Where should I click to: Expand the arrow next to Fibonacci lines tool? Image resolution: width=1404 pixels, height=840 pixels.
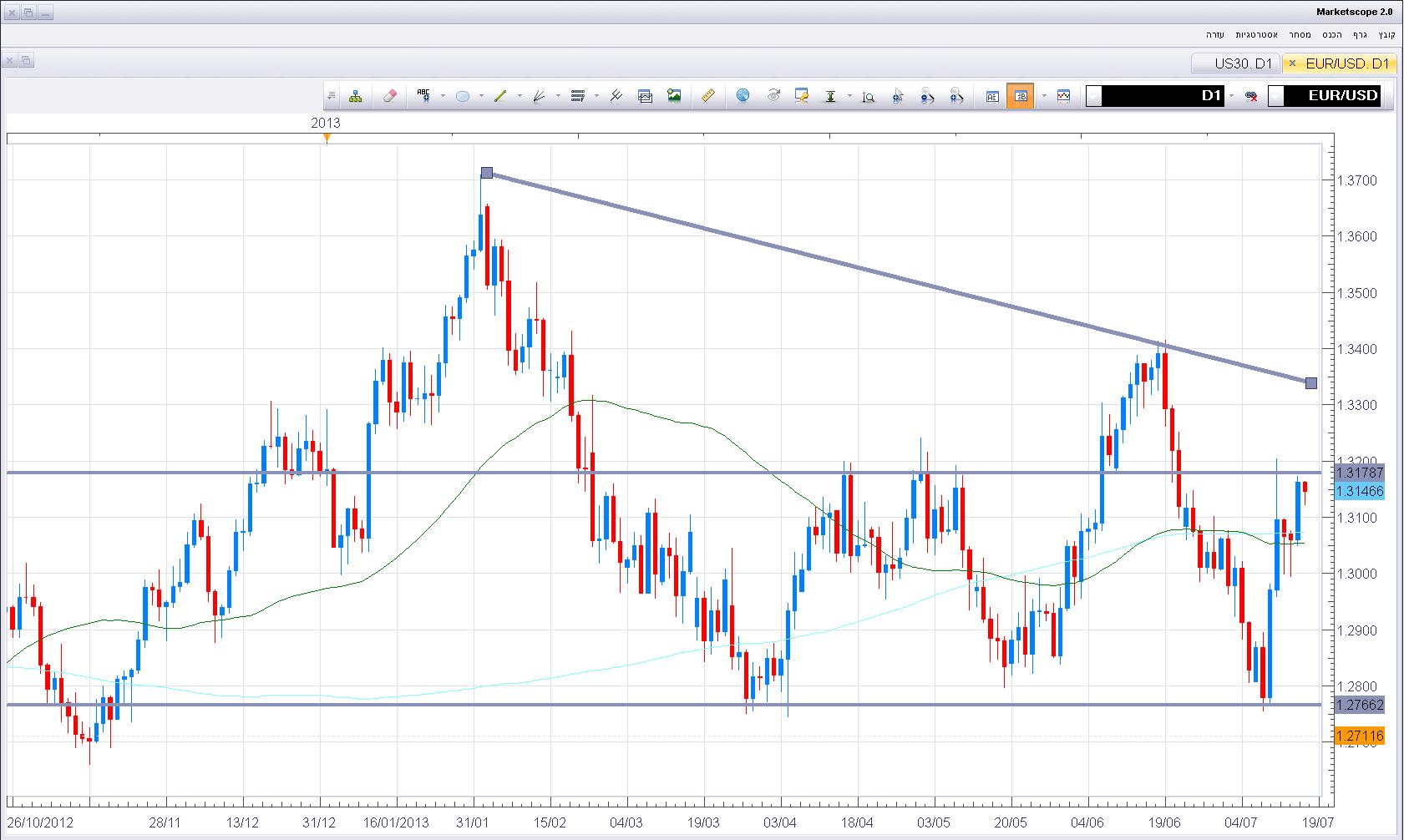point(596,96)
